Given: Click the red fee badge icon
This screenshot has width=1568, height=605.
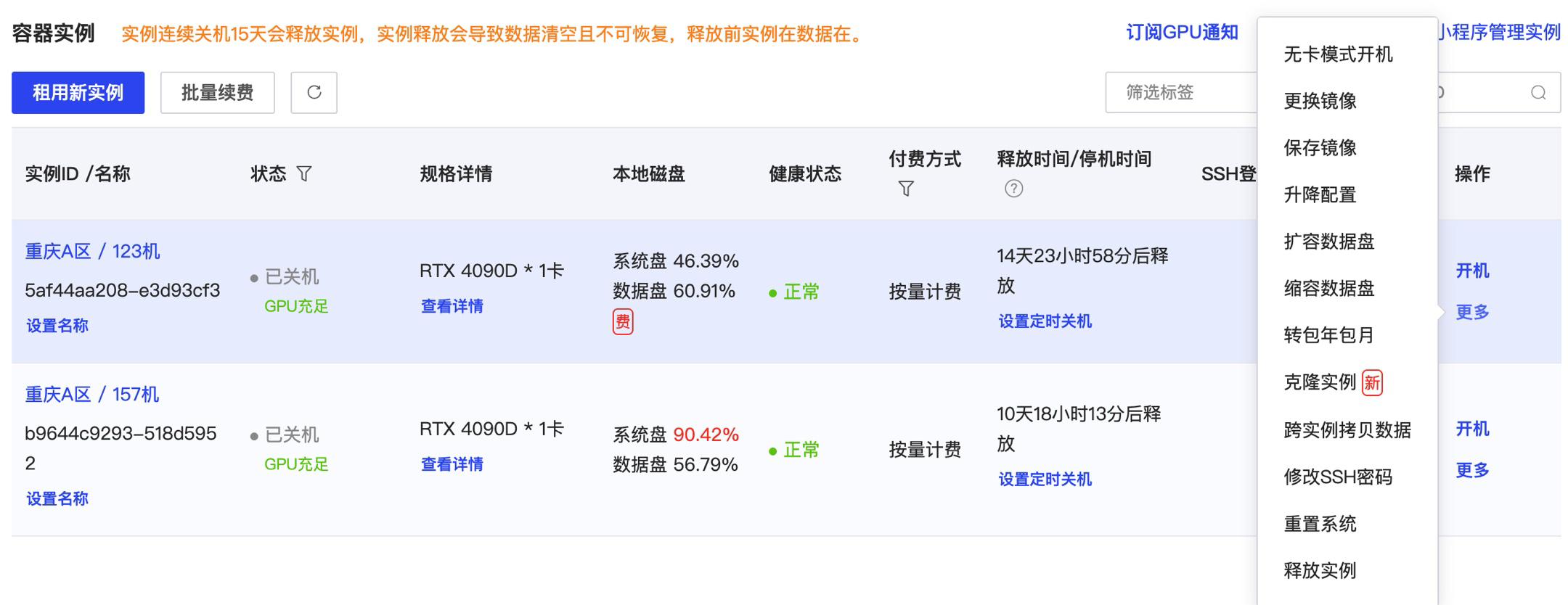Looking at the screenshot, I should pyautogui.click(x=622, y=321).
